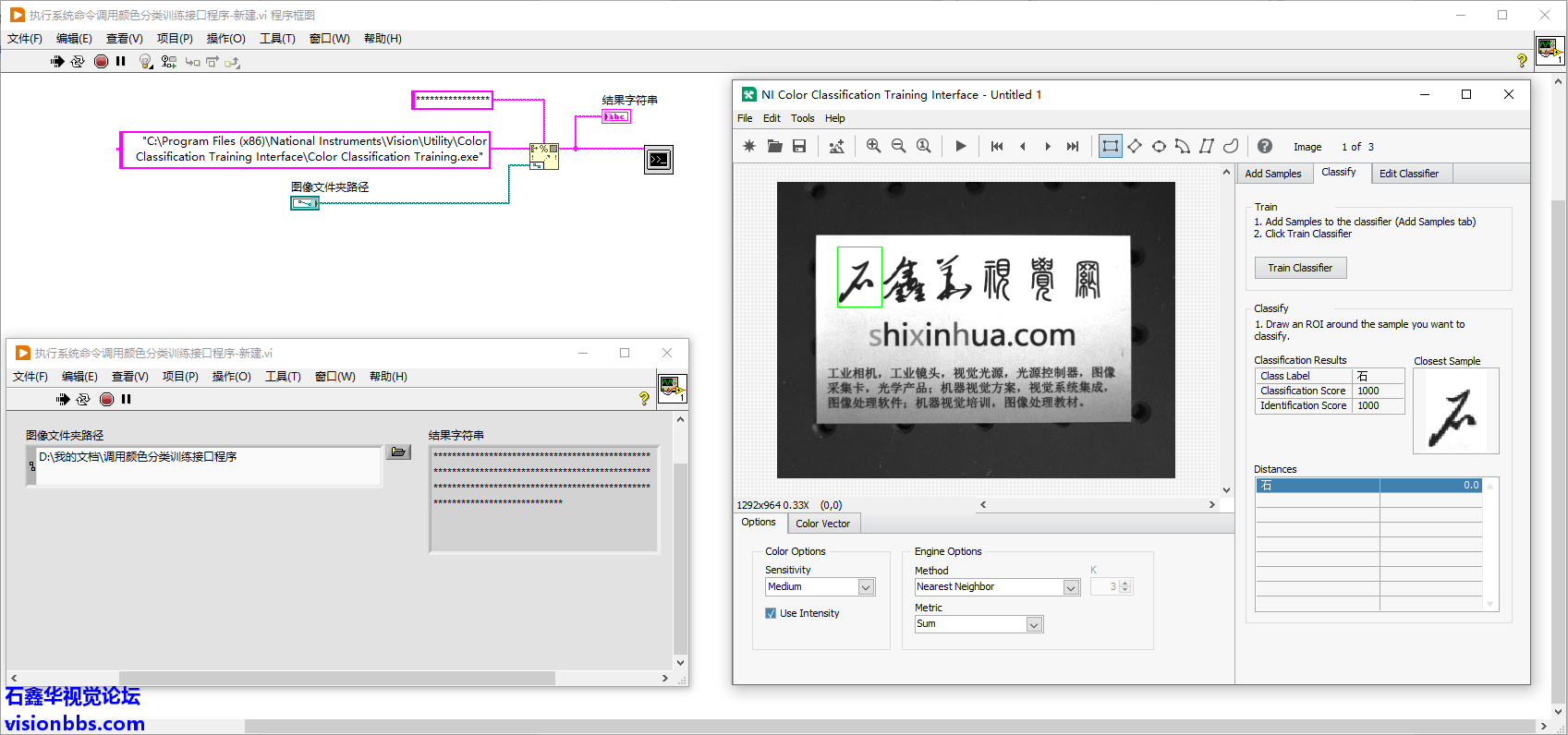1568x735 pixels.
Task: Click the Train Classifier button
Action: point(1300,268)
